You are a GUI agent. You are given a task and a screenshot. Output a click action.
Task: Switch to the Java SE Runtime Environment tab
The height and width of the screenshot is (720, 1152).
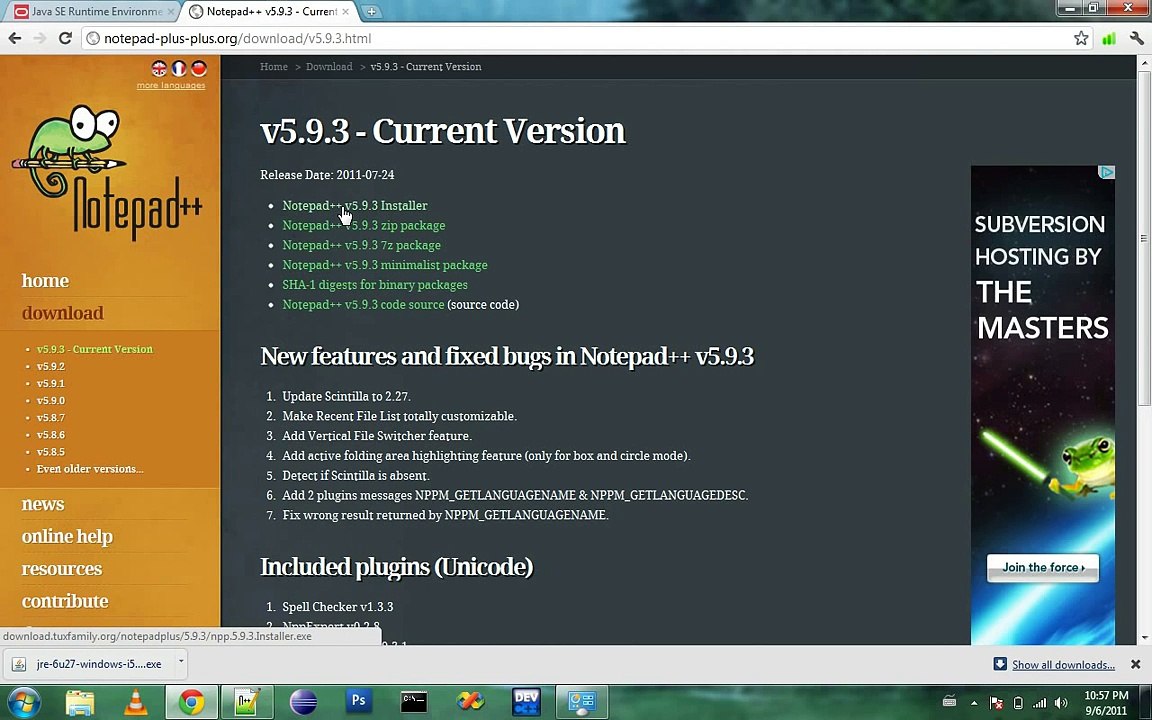tap(94, 12)
